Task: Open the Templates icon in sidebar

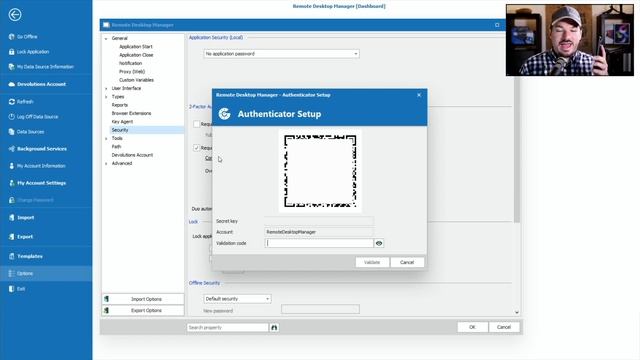Action: 11,256
